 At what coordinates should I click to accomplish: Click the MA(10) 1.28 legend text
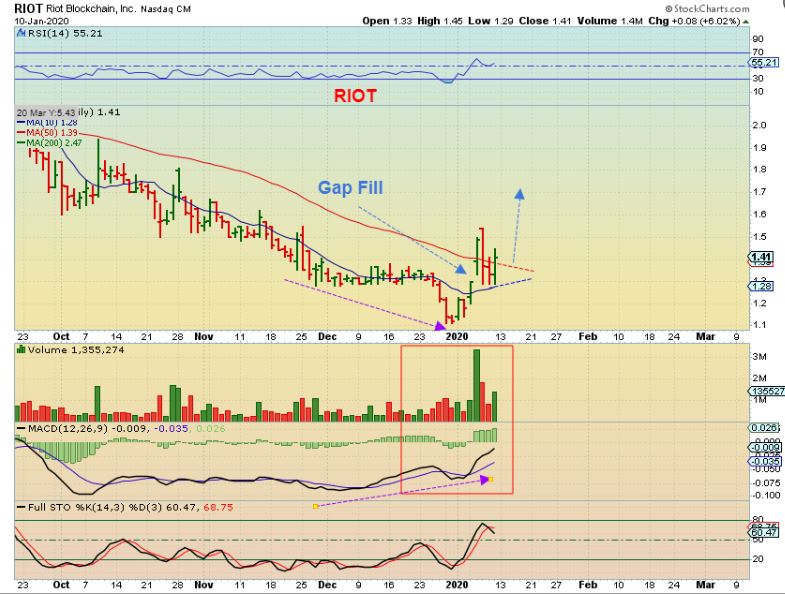52,122
